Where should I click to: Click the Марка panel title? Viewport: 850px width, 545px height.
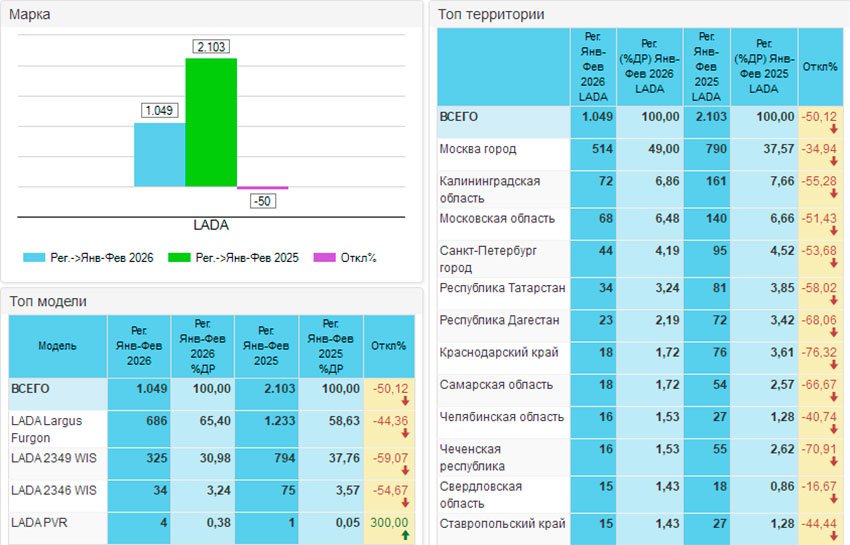click(x=30, y=14)
